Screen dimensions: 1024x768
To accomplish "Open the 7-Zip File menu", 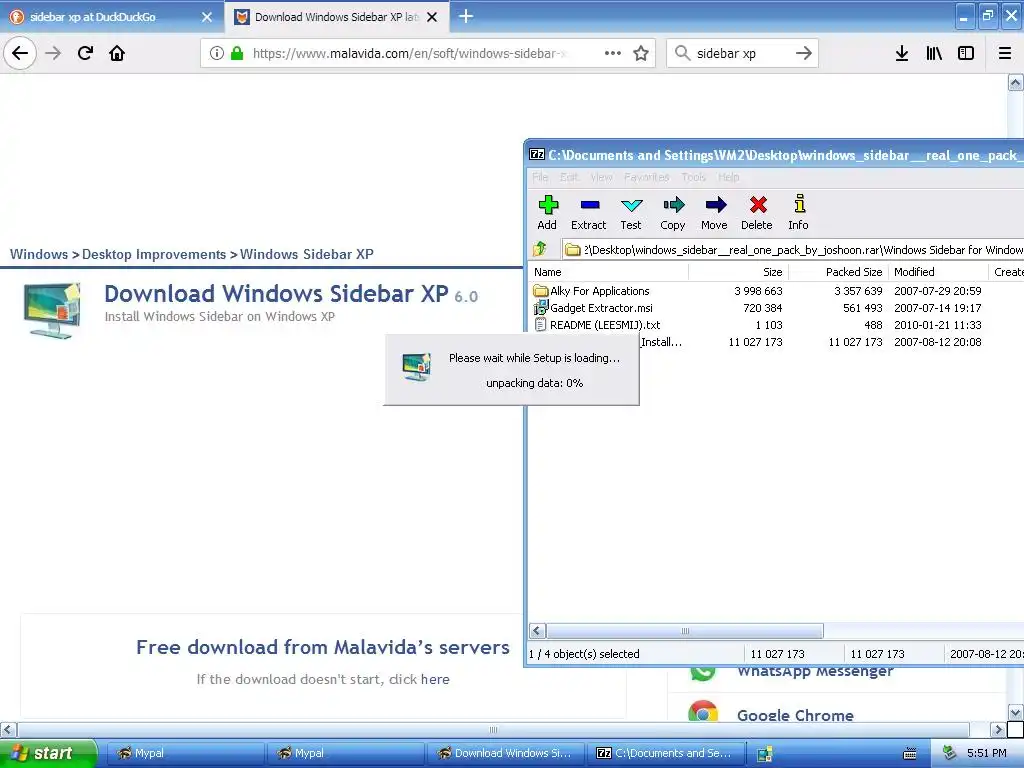I will 540,177.
